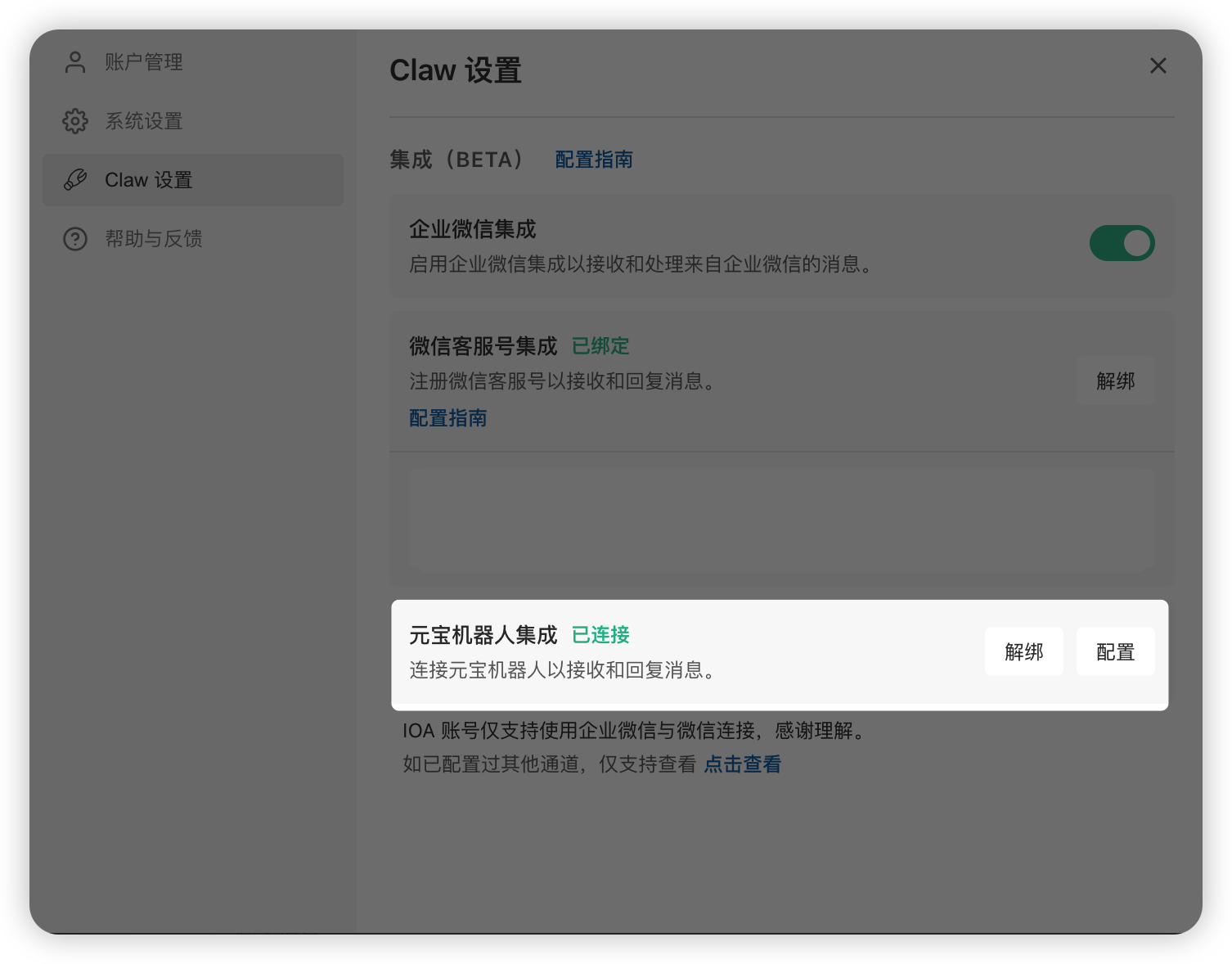This screenshot has width=1232, height=964.
Task: Go to 系统设置 menu label
Action: pos(144,121)
